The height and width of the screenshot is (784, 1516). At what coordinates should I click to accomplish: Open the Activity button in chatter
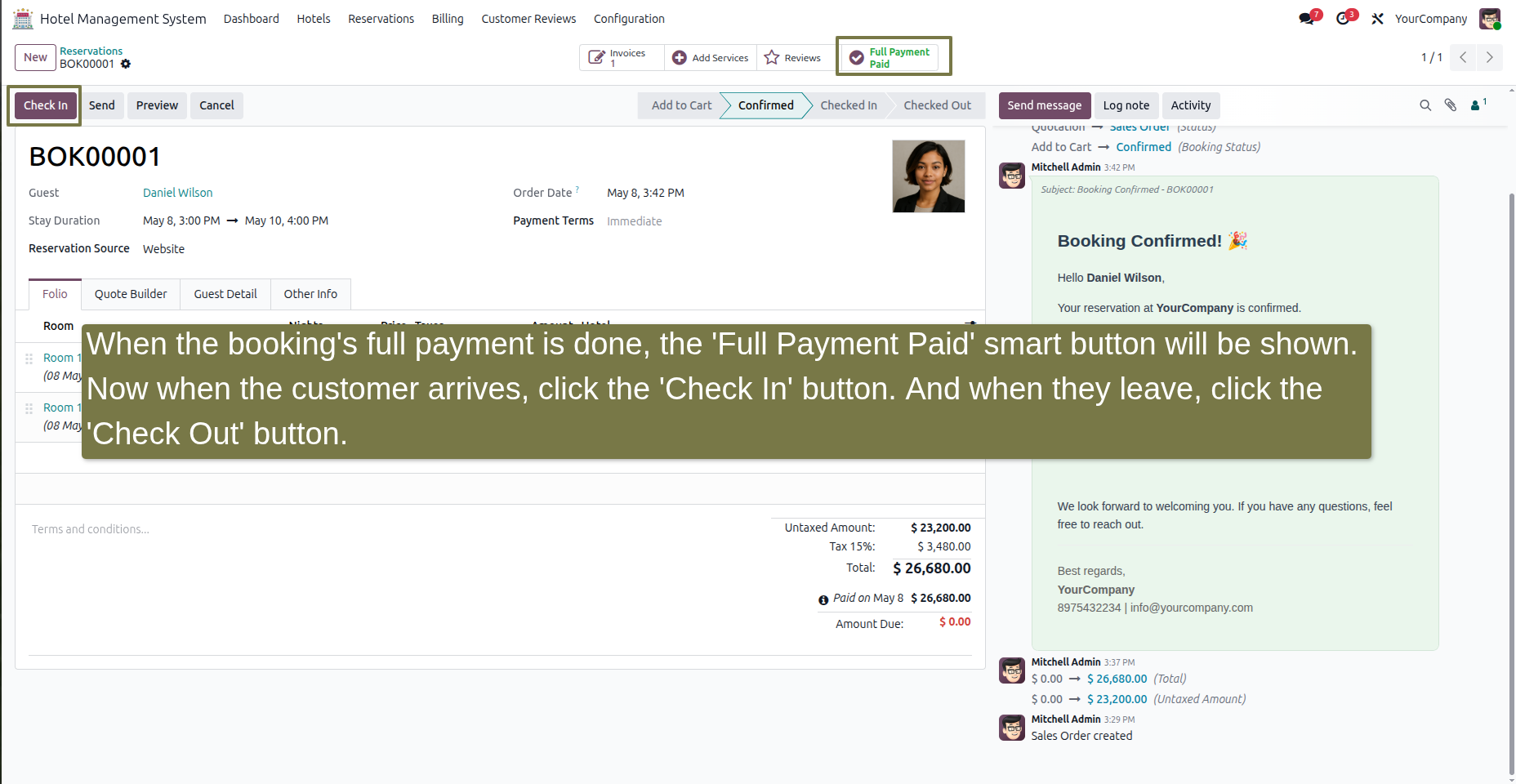(1190, 105)
